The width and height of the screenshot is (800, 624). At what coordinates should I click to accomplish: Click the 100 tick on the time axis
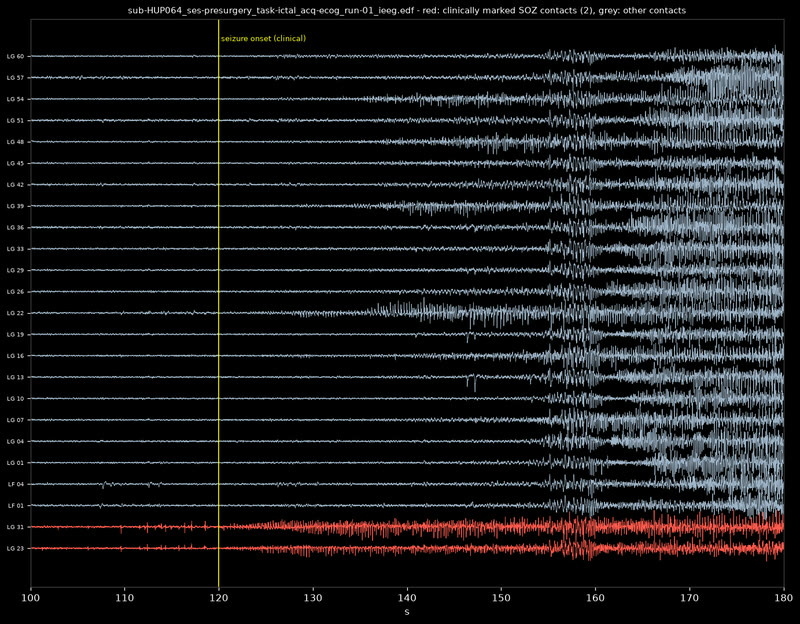point(31,597)
